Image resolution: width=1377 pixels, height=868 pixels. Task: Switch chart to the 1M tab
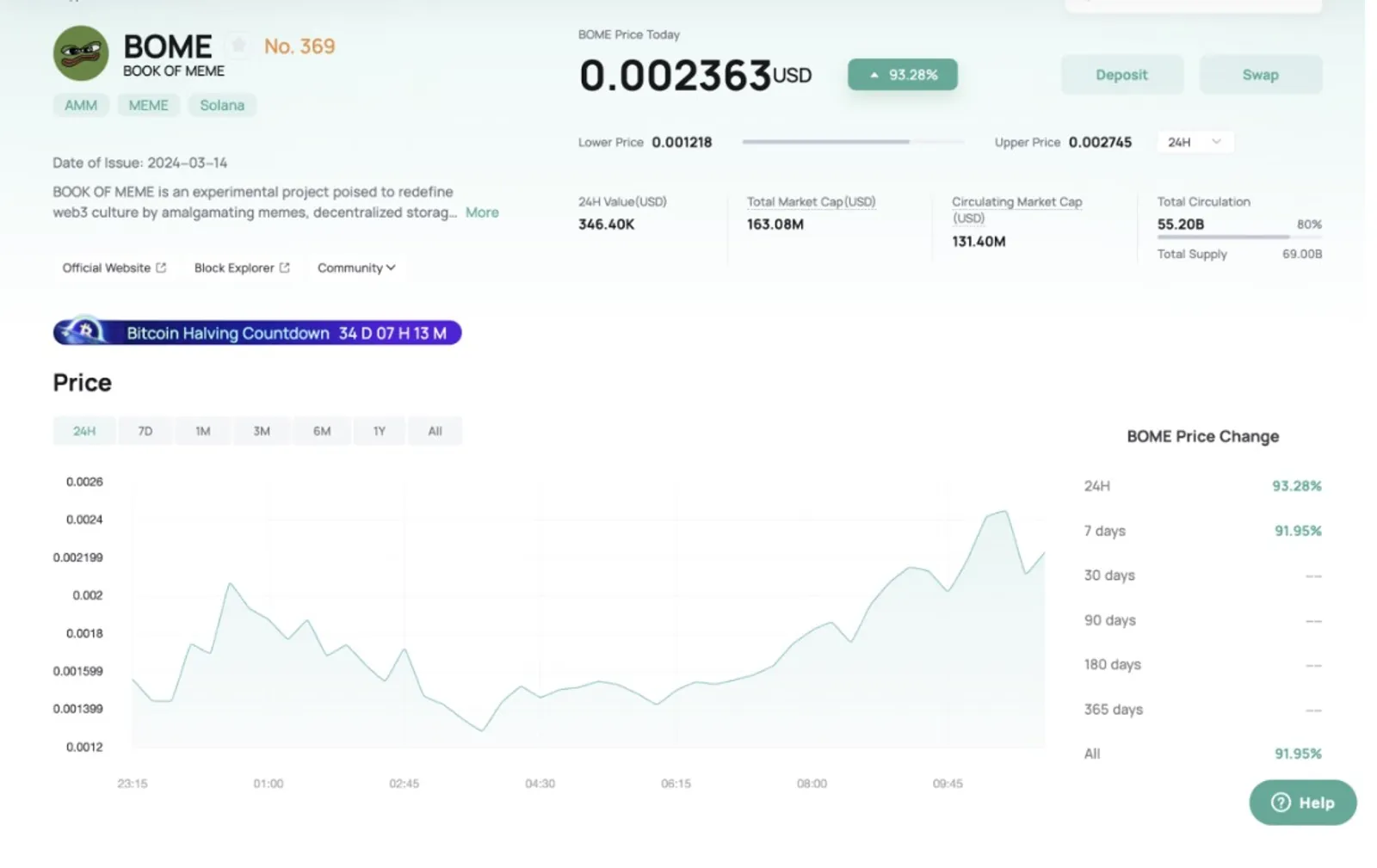(x=203, y=431)
